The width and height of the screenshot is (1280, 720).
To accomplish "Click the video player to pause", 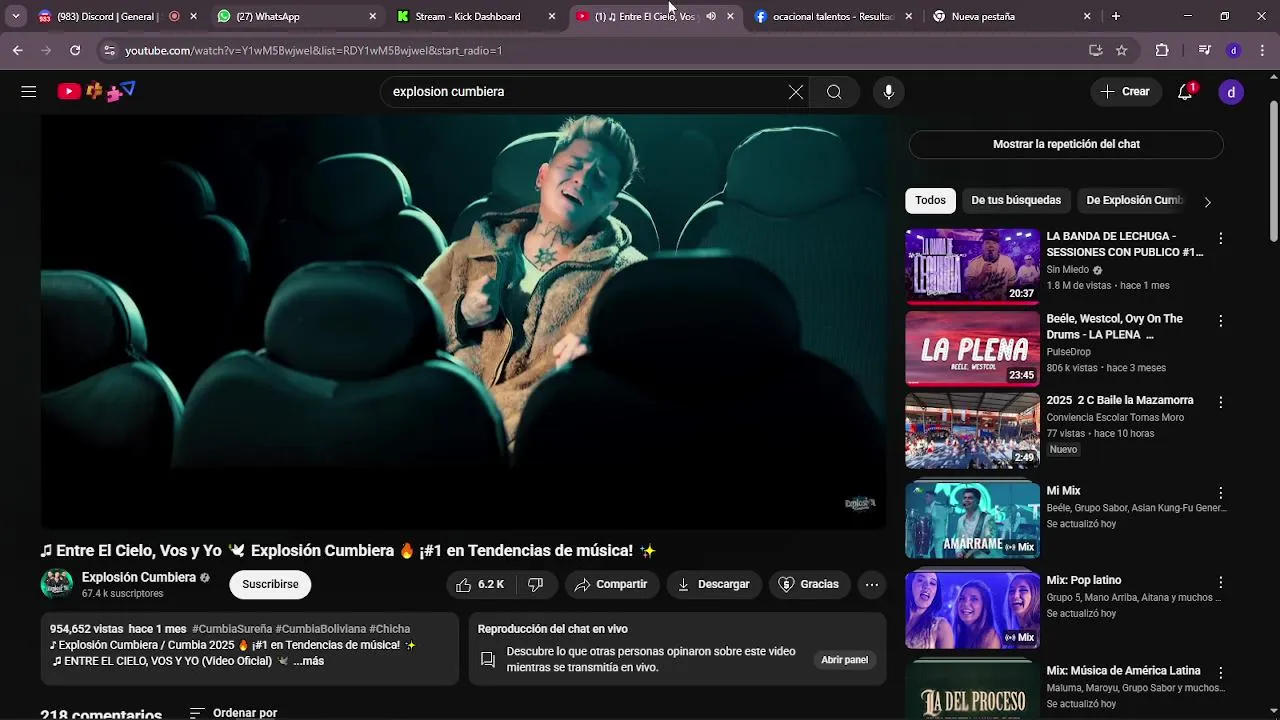I will [x=463, y=321].
